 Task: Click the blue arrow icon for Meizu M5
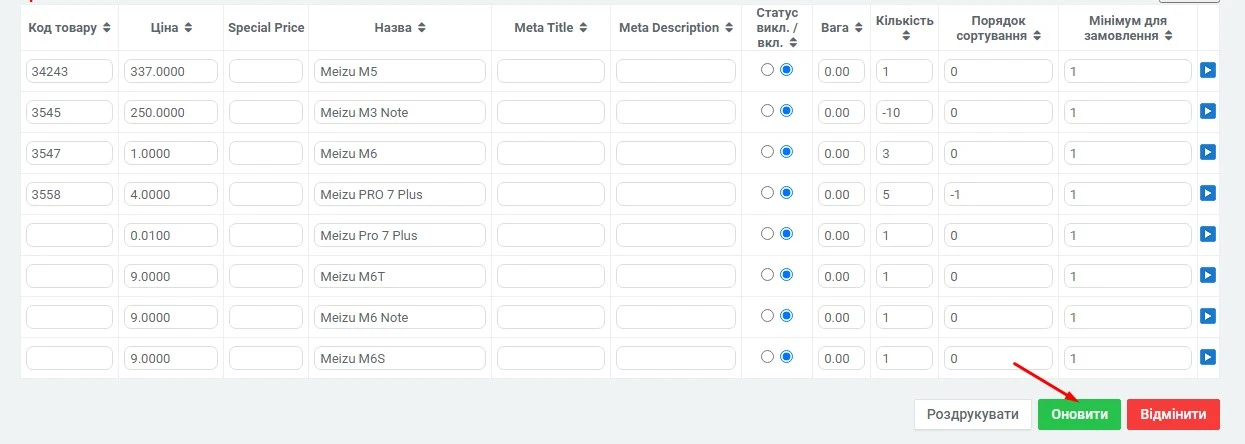(1208, 71)
